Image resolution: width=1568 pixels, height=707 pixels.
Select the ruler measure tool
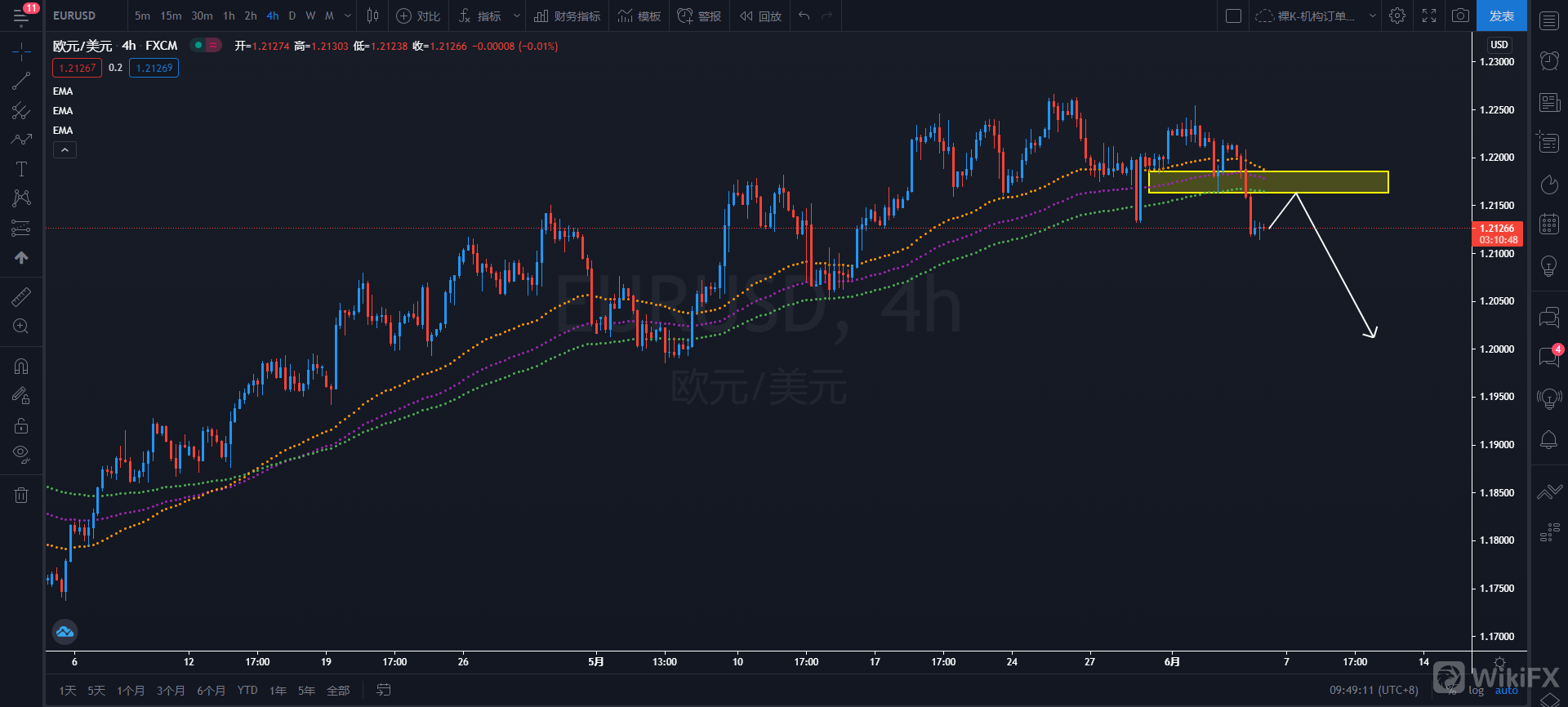[x=21, y=297]
